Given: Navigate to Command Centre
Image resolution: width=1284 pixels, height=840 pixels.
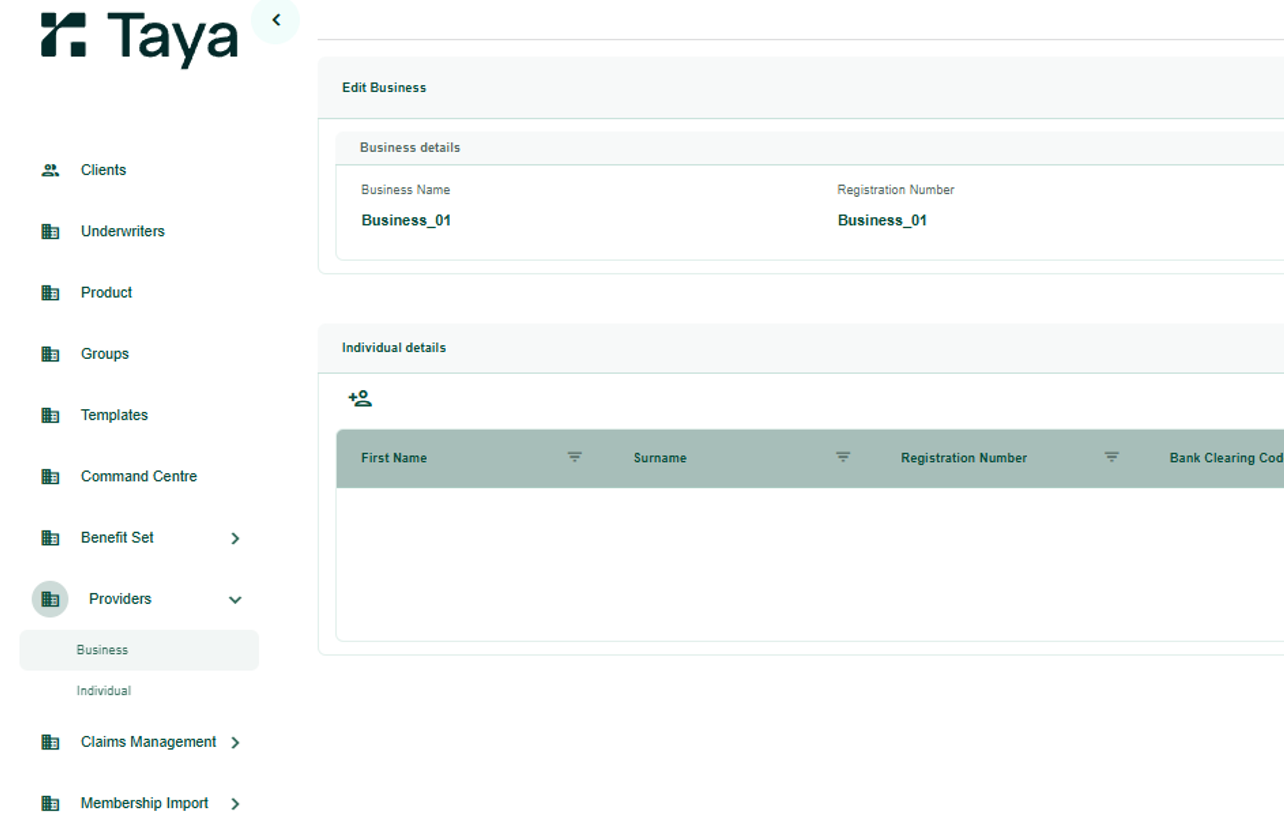Looking at the screenshot, I should [x=139, y=476].
